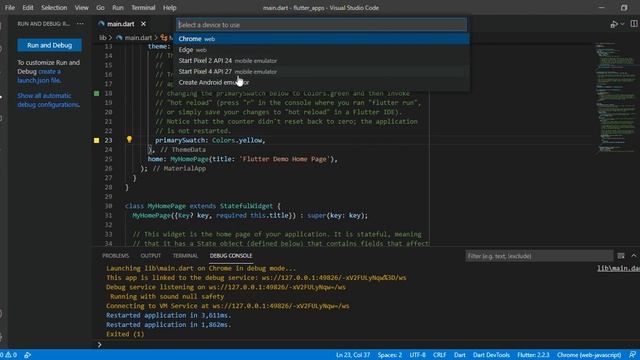The height and width of the screenshot is (360, 640).
Task: Click Flutter: 2.2.3 version in status bar
Action: (x=533, y=355)
